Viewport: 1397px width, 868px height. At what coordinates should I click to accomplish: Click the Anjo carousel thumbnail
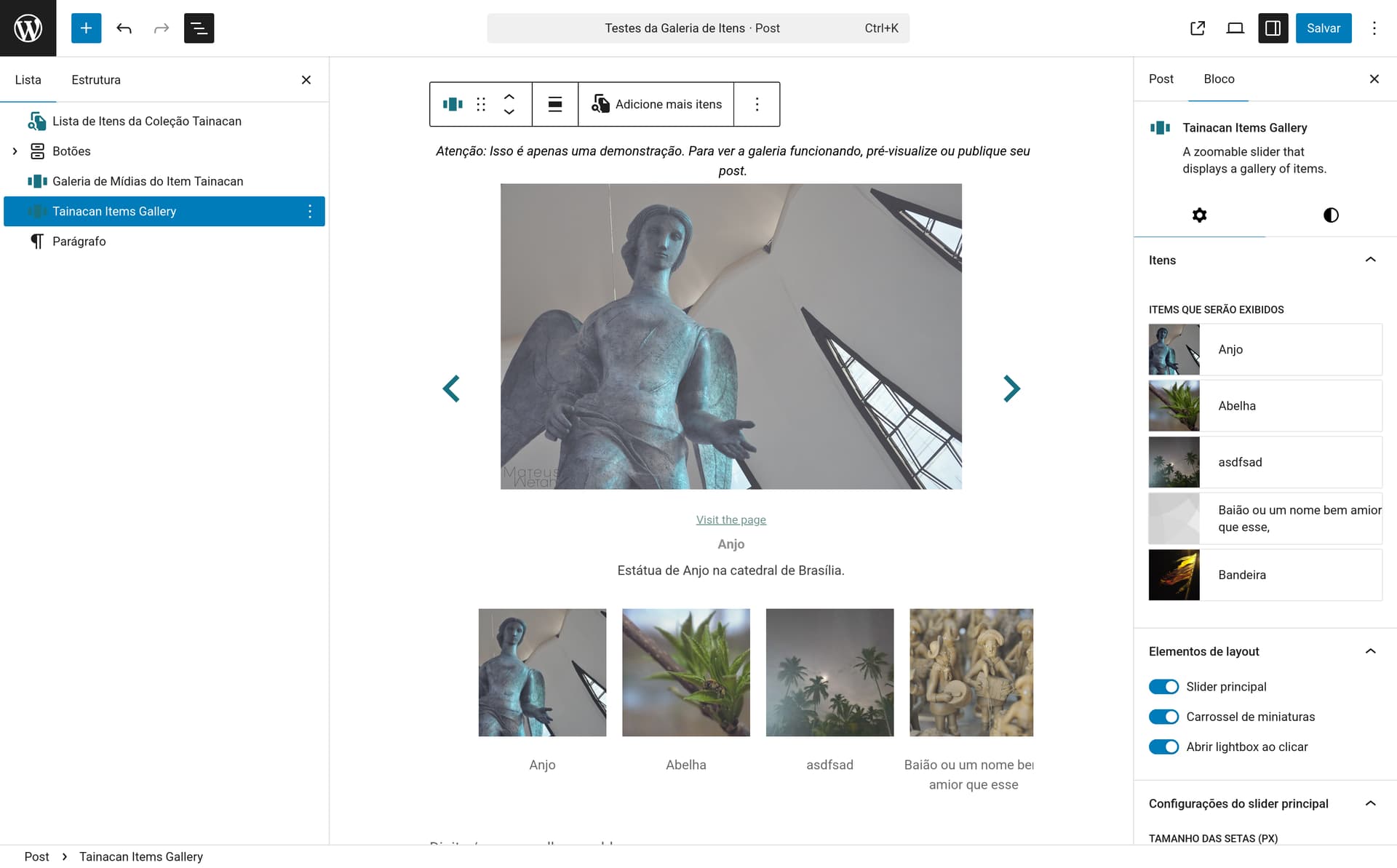coord(542,672)
